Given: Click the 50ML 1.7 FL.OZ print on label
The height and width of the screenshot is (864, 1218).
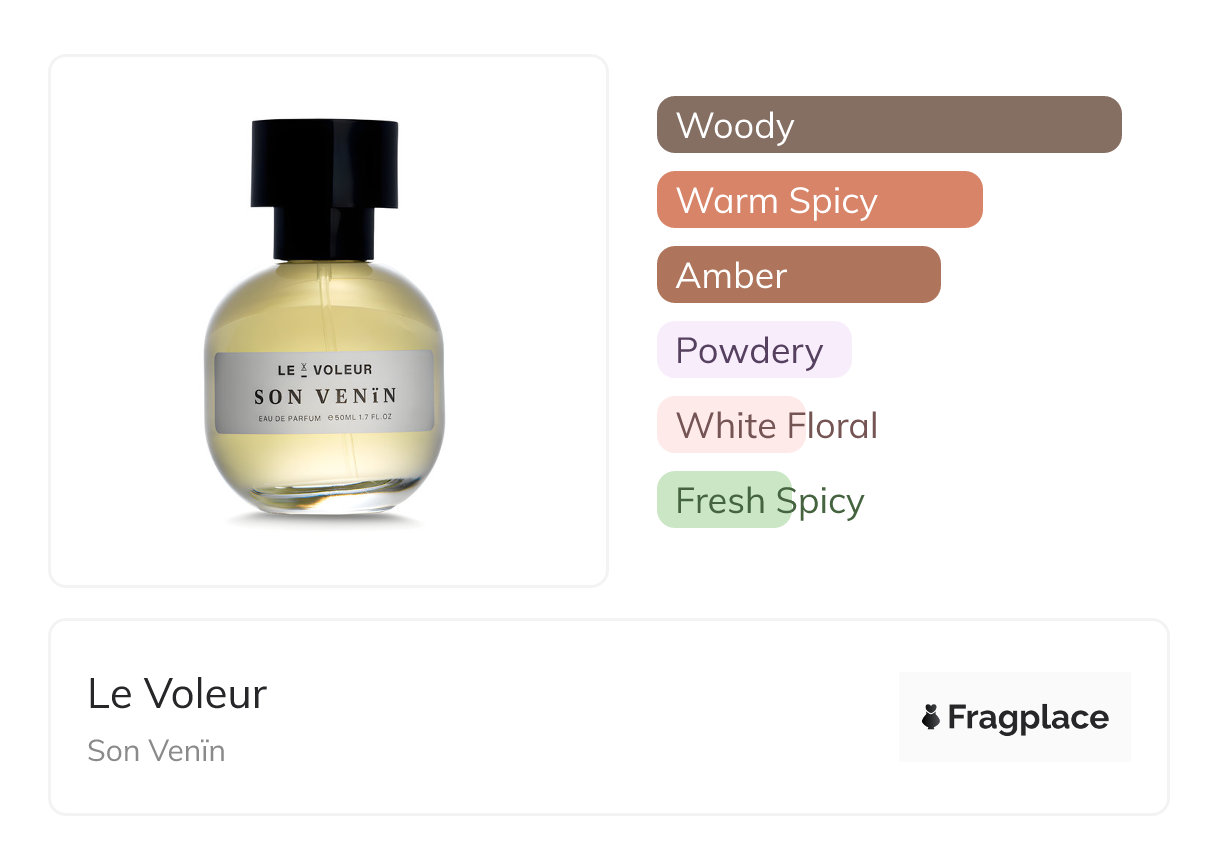Looking at the screenshot, I should (x=361, y=419).
